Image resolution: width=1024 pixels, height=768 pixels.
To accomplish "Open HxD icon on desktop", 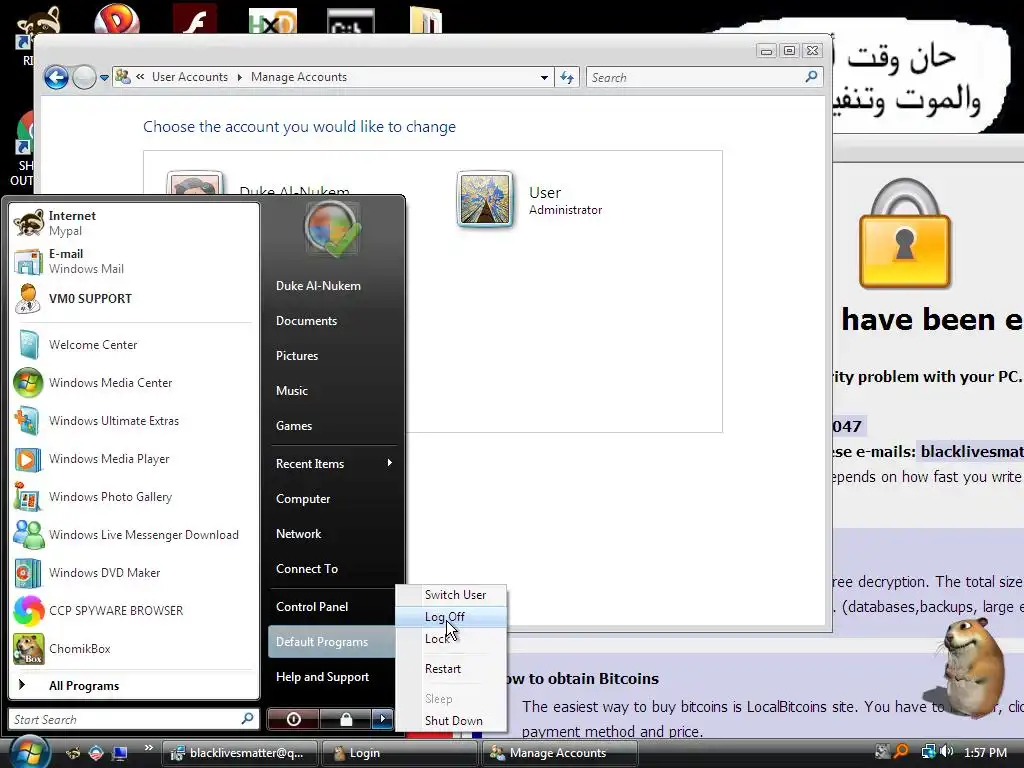I will coord(273,20).
